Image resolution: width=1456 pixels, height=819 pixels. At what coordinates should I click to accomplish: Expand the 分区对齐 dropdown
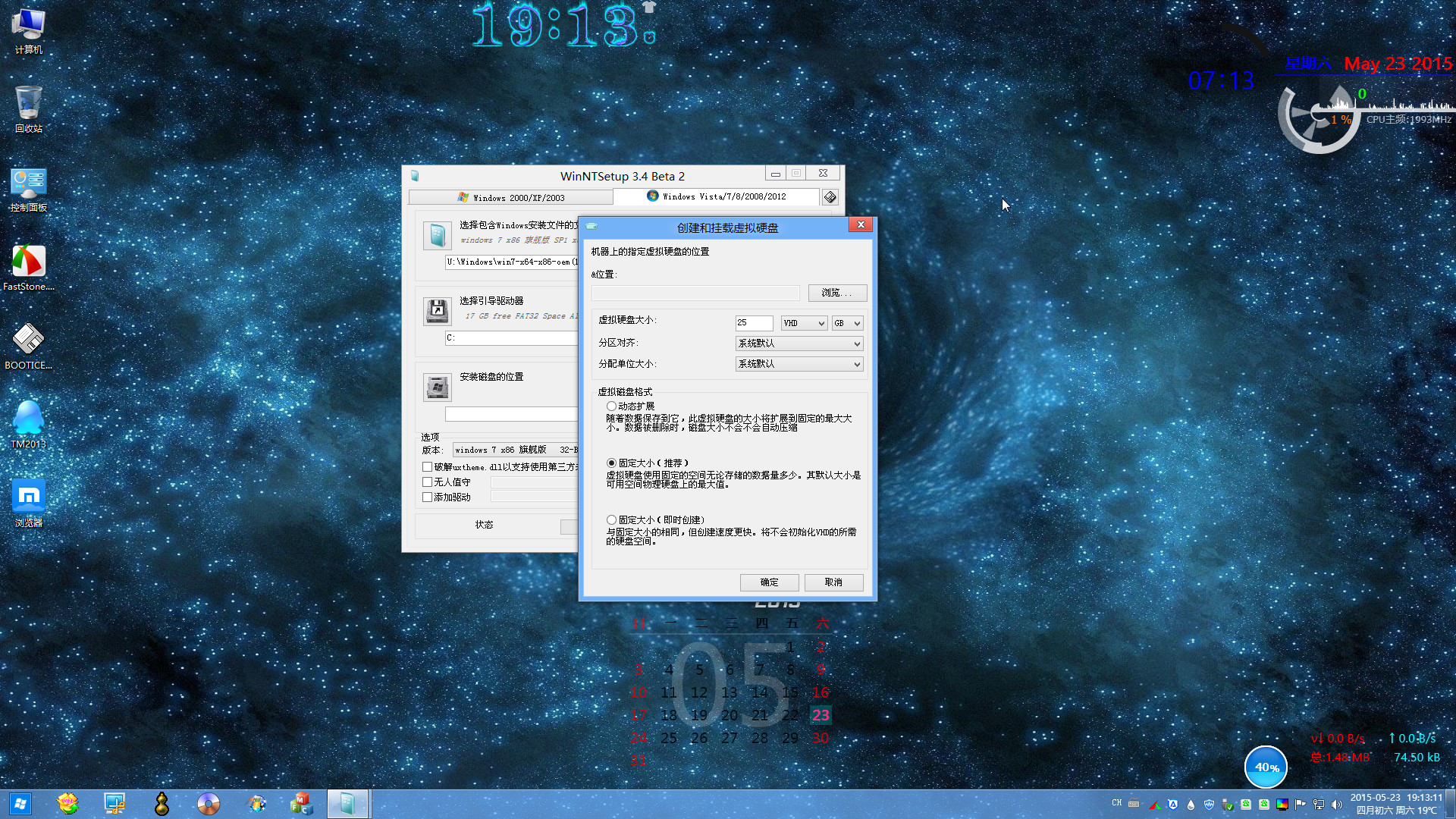click(799, 344)
